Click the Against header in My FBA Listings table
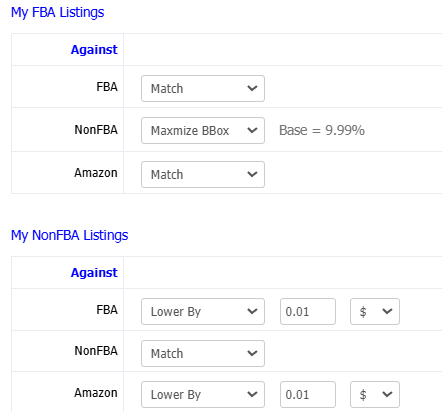Image resolution: width=442 pixels, height=412 pixels. [x=94, y=50]
